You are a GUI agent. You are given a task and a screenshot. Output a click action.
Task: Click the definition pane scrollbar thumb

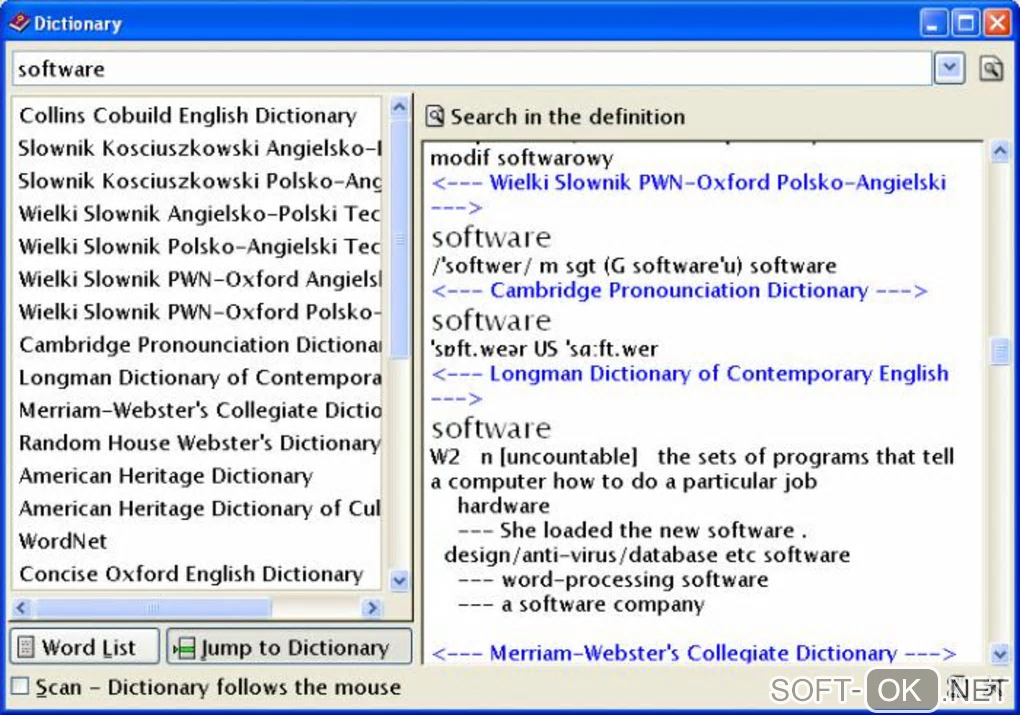[1000, 351]
